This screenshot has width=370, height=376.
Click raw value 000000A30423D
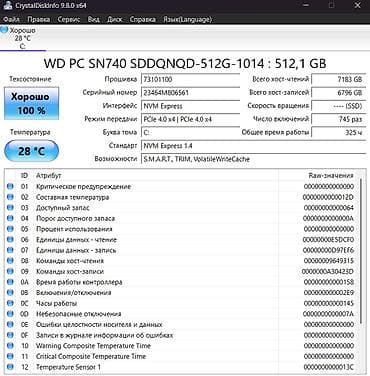point(328,271)
